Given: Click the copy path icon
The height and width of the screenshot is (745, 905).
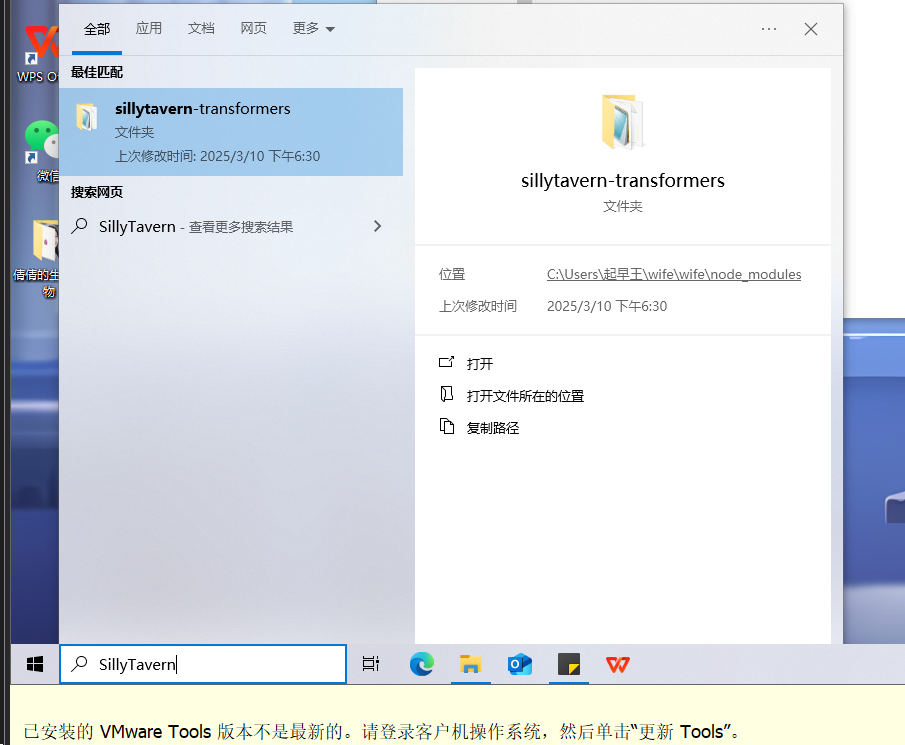Looking at the screenshot, I should (x=447, y=426).
